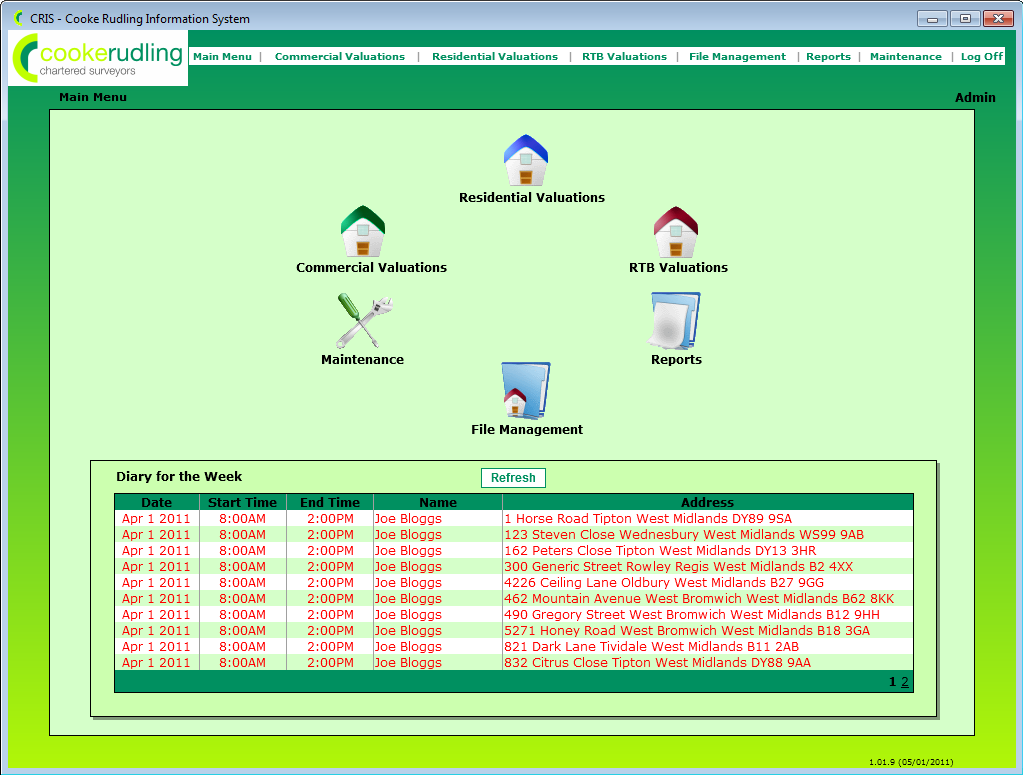This screenshot has height=775, width=1023.
Task: Select address 300 Generic Street Rowley Regis
Action: click(679, 566)
